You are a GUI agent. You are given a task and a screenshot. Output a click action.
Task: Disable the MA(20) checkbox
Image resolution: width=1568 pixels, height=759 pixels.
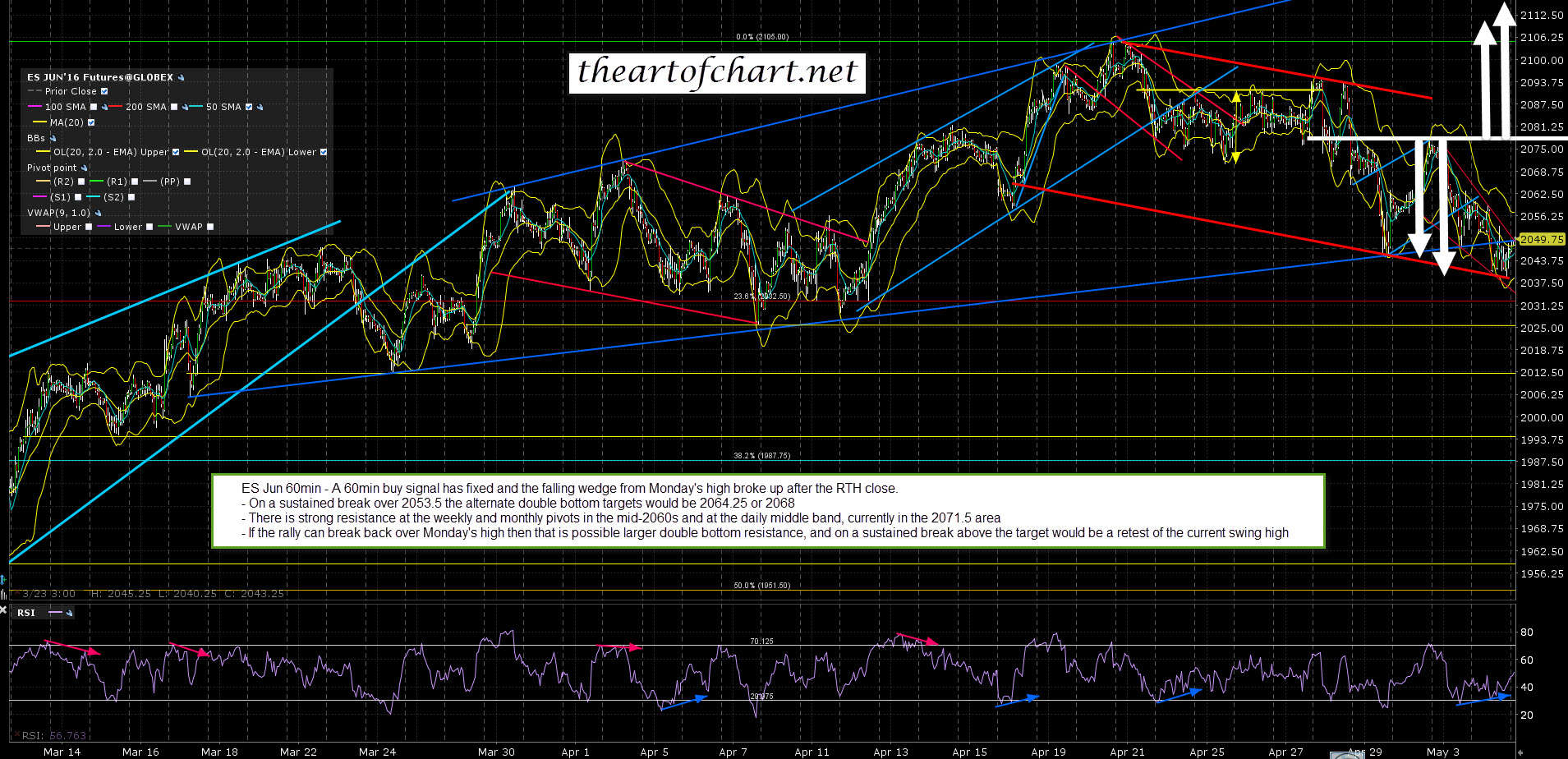click(x=91, y=122)
